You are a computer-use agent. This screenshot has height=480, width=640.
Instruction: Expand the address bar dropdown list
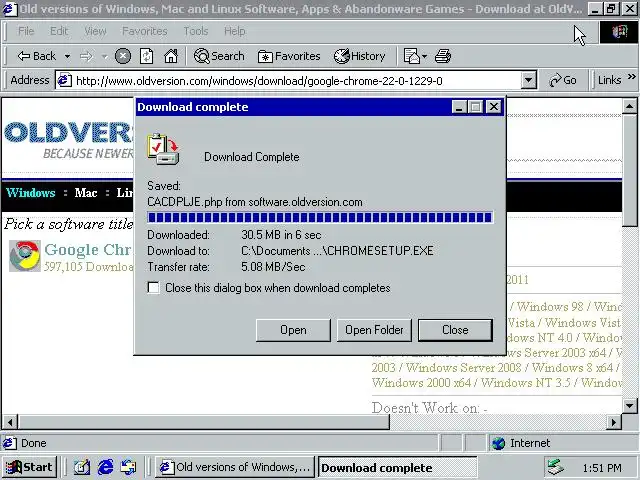(x=529, y=80)
